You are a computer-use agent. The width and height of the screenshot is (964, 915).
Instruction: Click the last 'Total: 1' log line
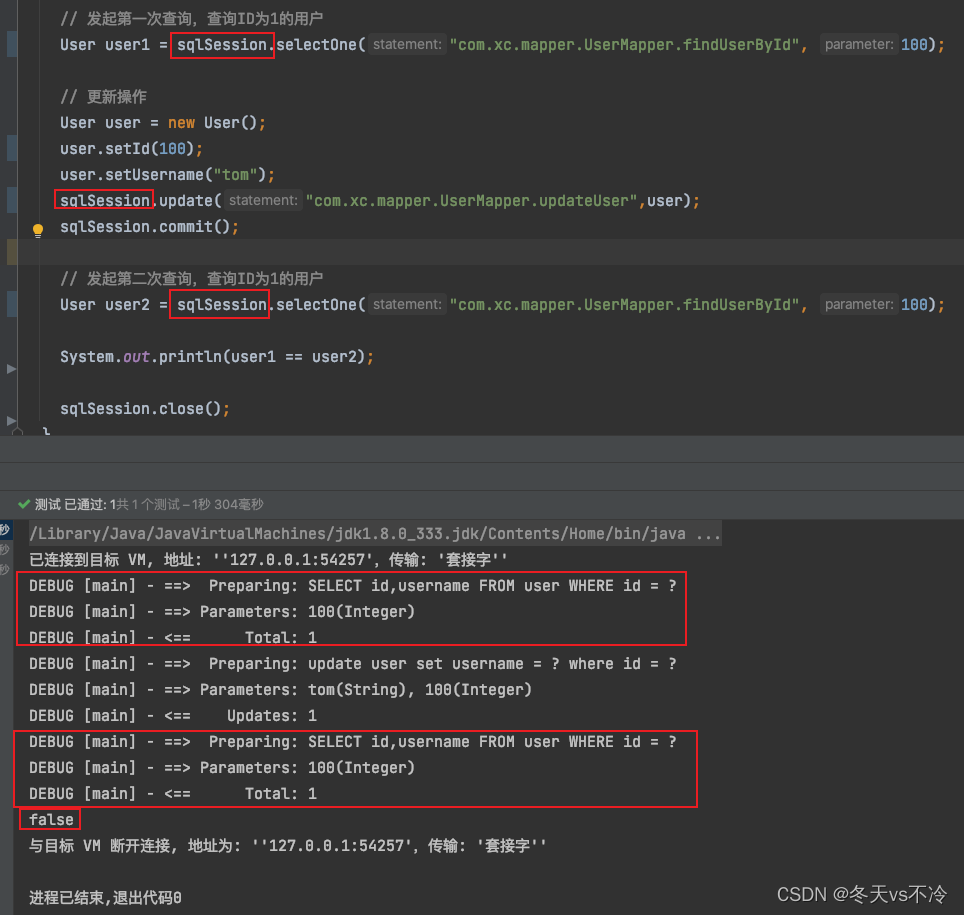(173, 794)
